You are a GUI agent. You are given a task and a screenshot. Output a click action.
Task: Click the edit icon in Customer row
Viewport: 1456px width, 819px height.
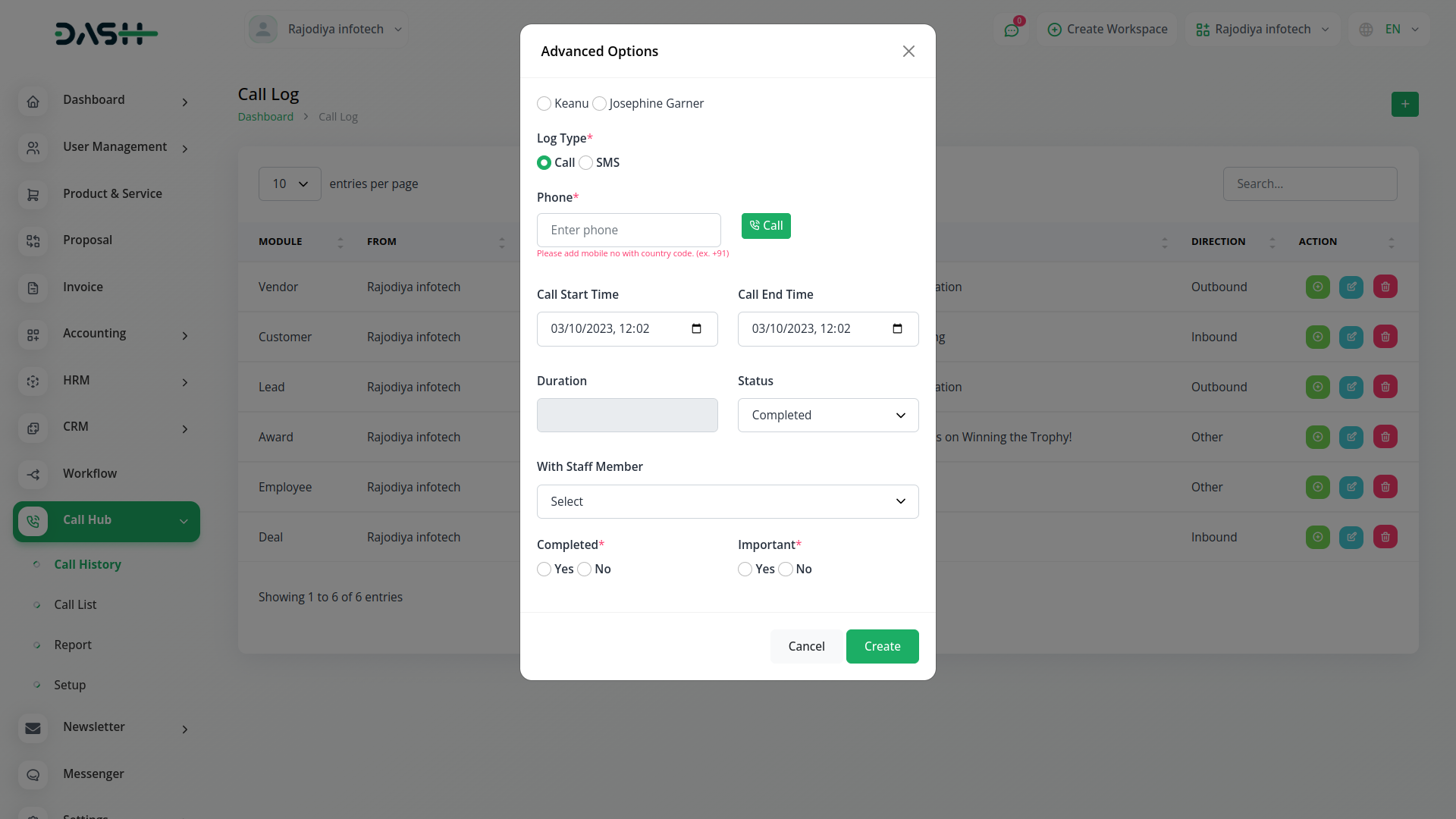pyautogui.click(x=1351, y=337)
